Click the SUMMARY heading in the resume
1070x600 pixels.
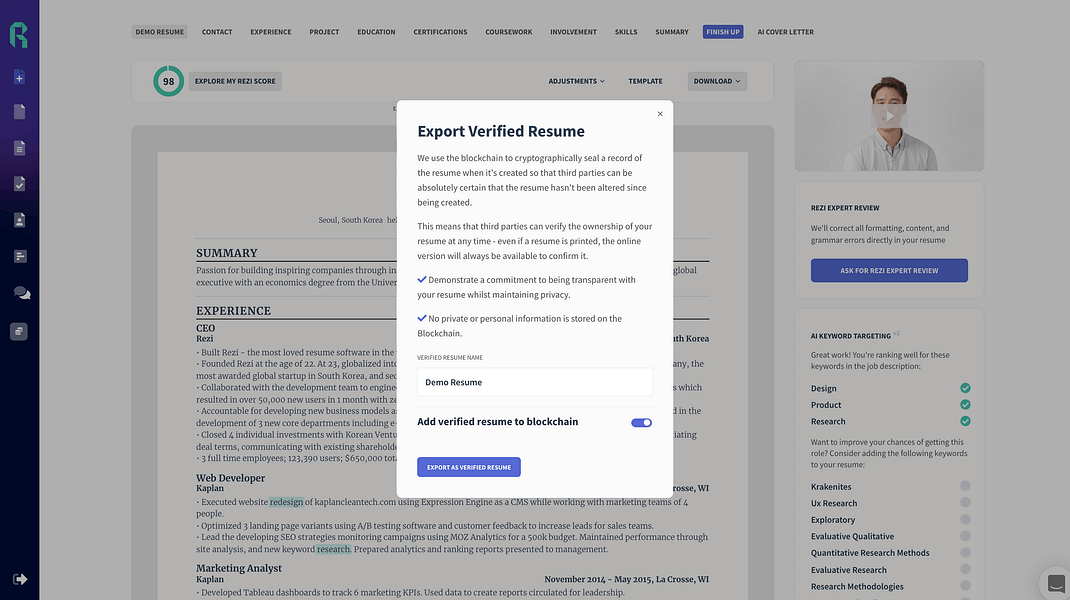coord(227,253)
